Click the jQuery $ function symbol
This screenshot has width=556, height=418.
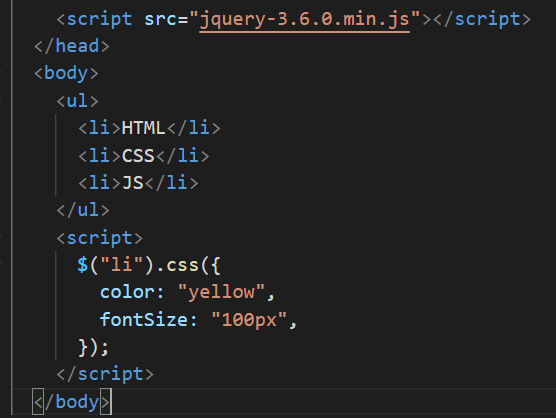pos(83,265)
